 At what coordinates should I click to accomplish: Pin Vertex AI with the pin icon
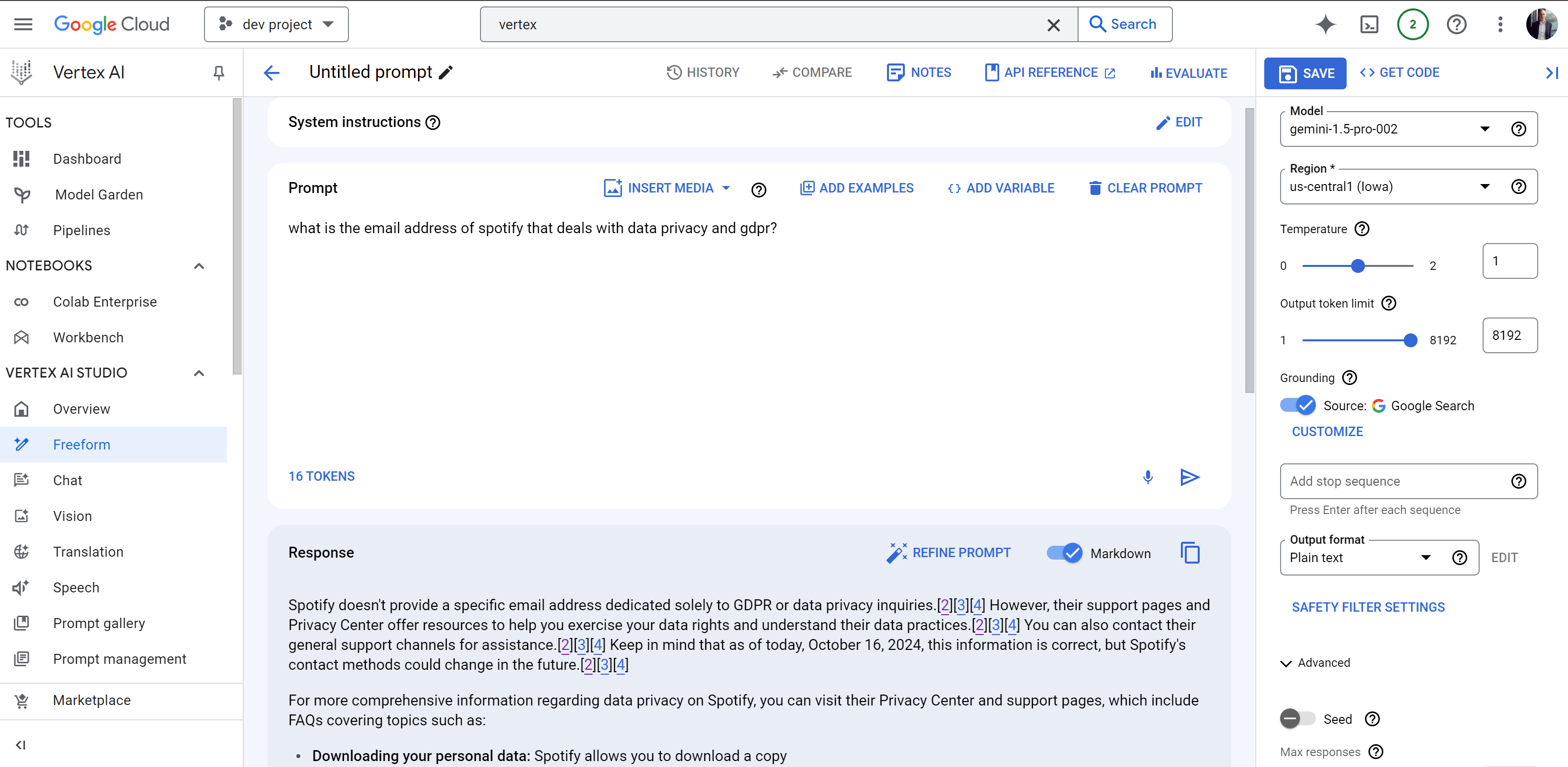pyautogui.click(x=218, y=73)
